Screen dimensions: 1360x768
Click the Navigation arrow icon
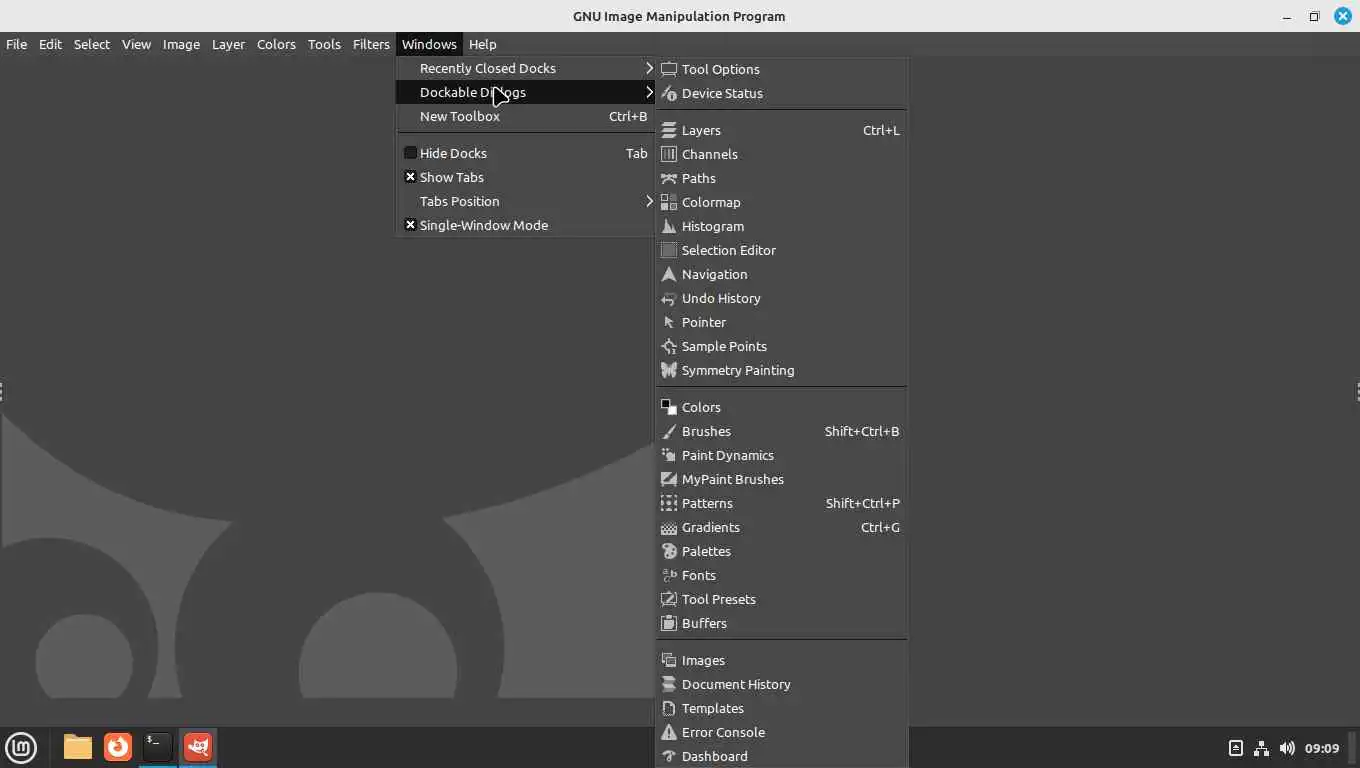pyautogui.click(x=669, y=274)
